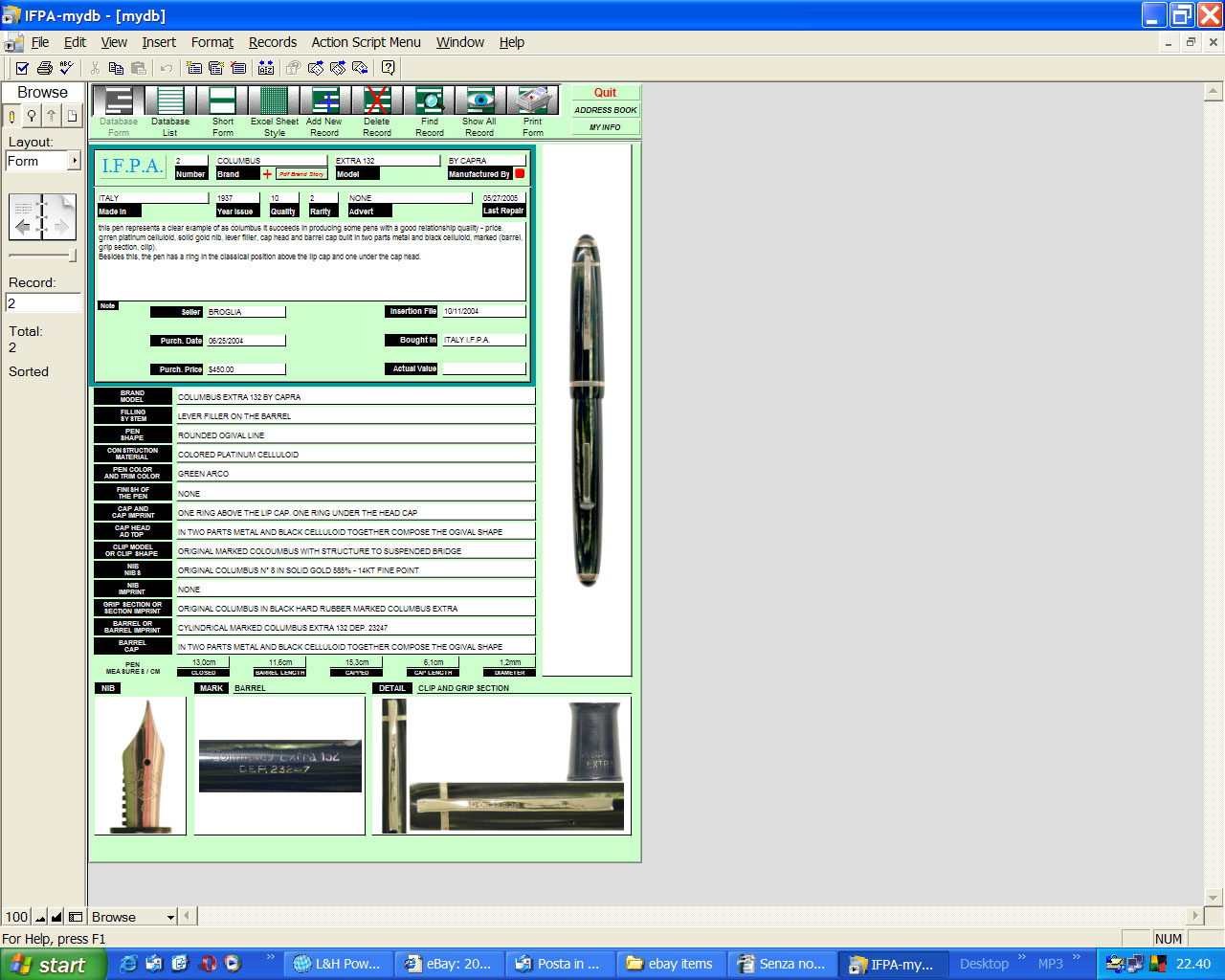Open Excel Sheet Style view
This screenshot has height=980, width=1225.
click(274, 100)
